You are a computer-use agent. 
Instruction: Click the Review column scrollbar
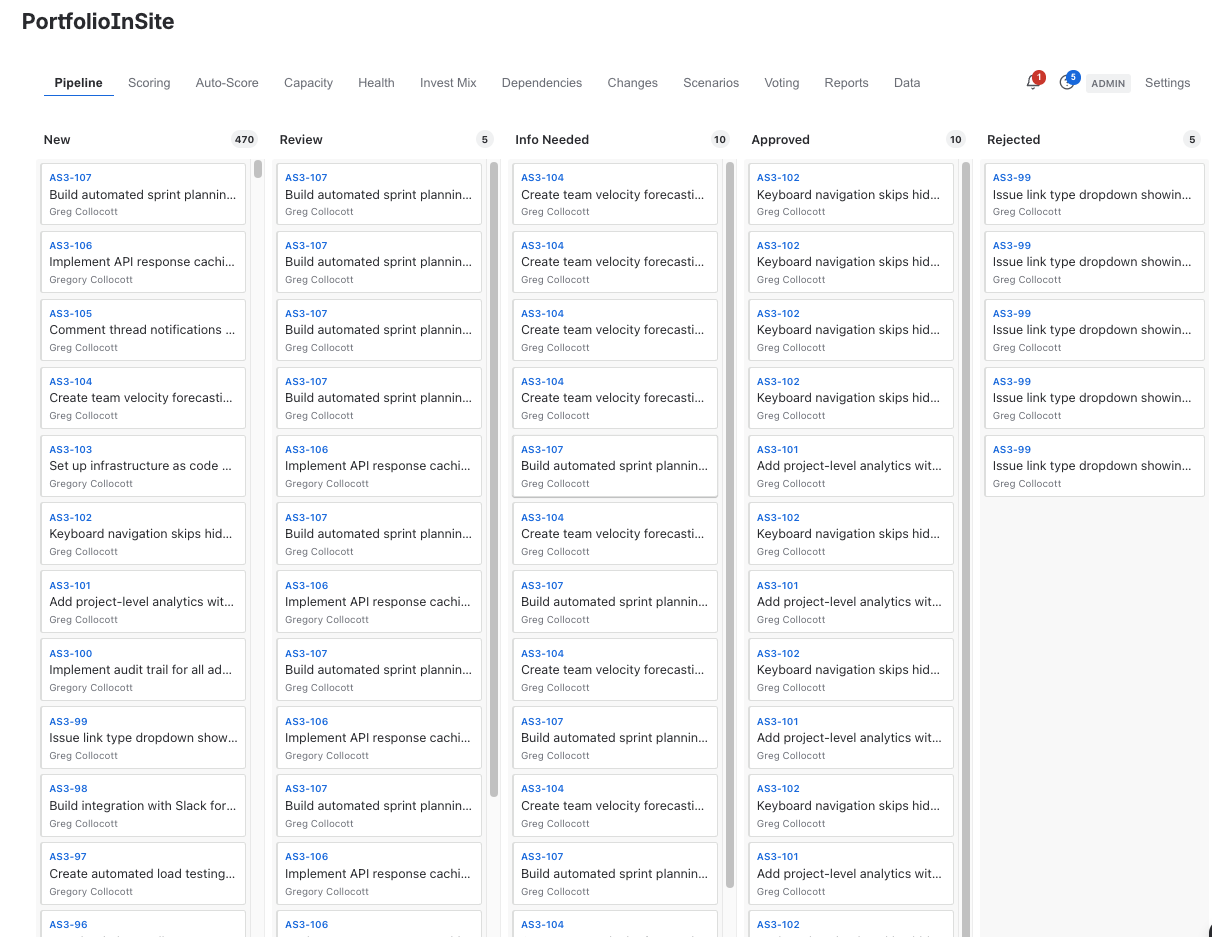494,400
